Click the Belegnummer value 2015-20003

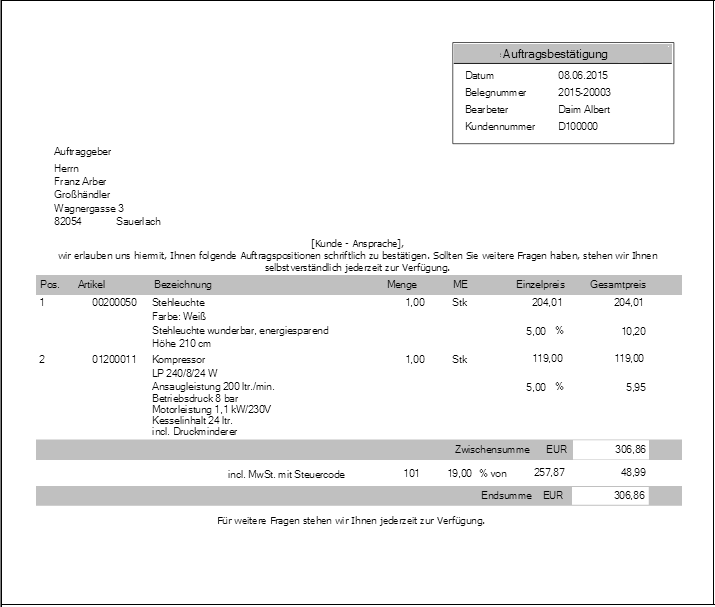[x=586, y=93]
